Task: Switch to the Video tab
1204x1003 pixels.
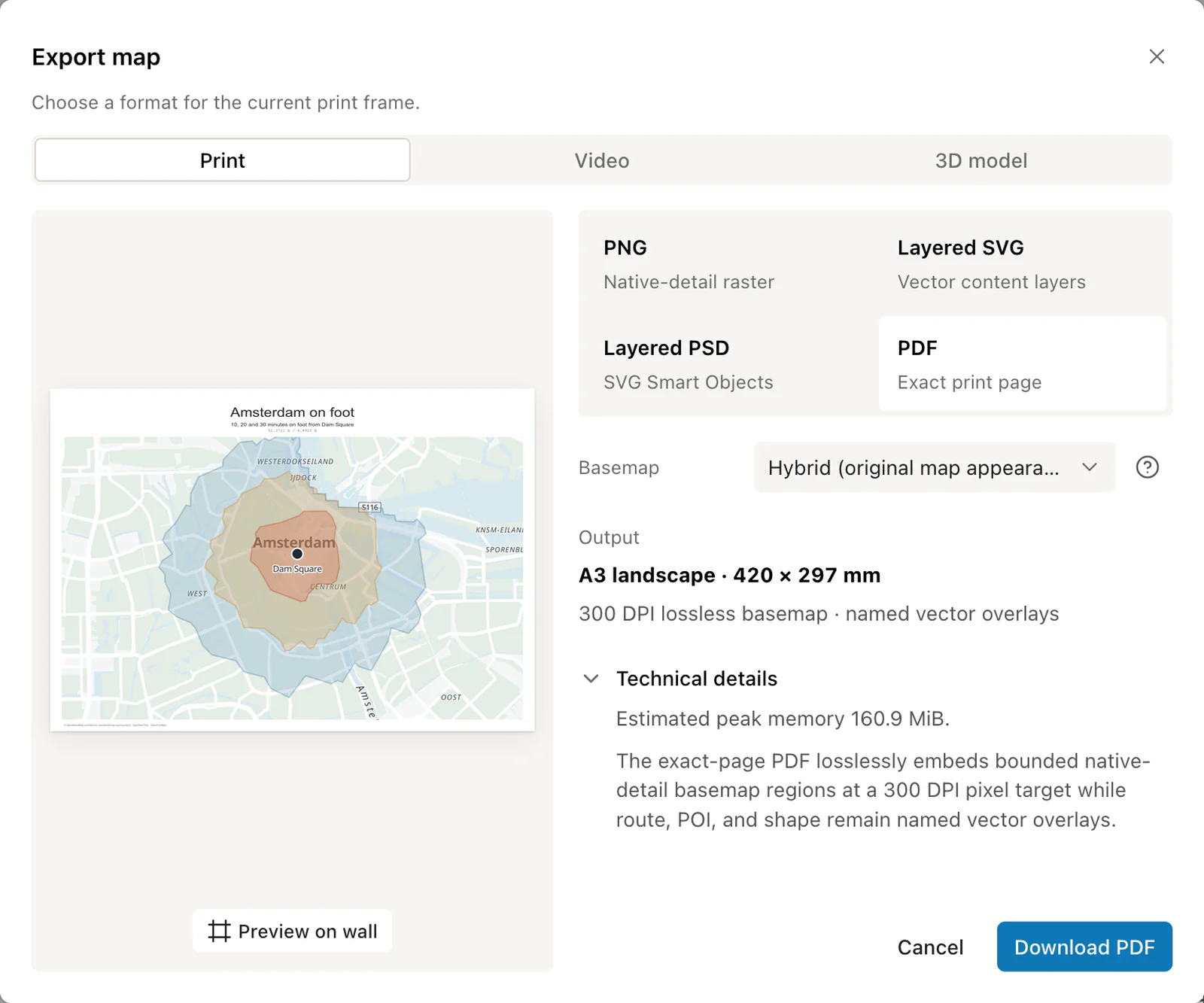Action: click(x=602, y=160)
